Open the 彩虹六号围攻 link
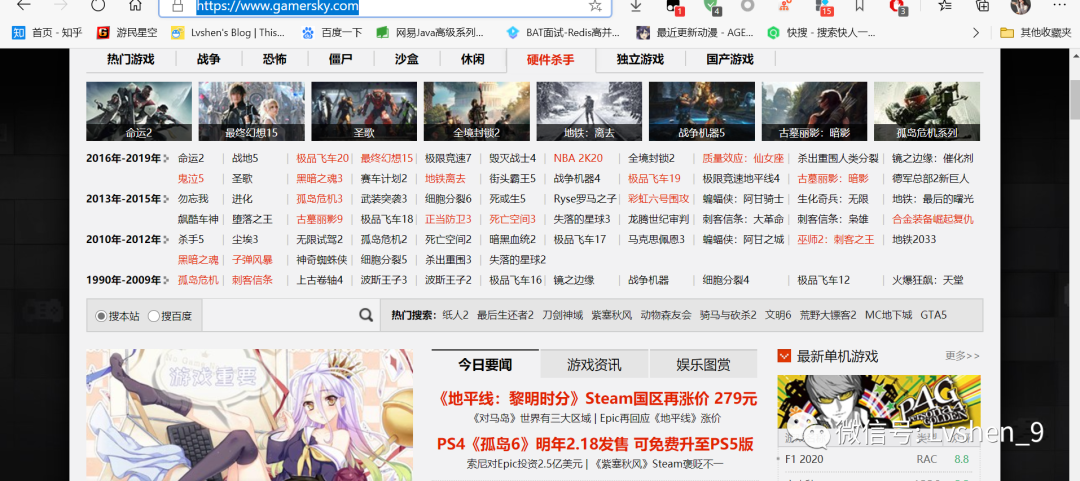The image size is (1080, 481). coord(658,199)
